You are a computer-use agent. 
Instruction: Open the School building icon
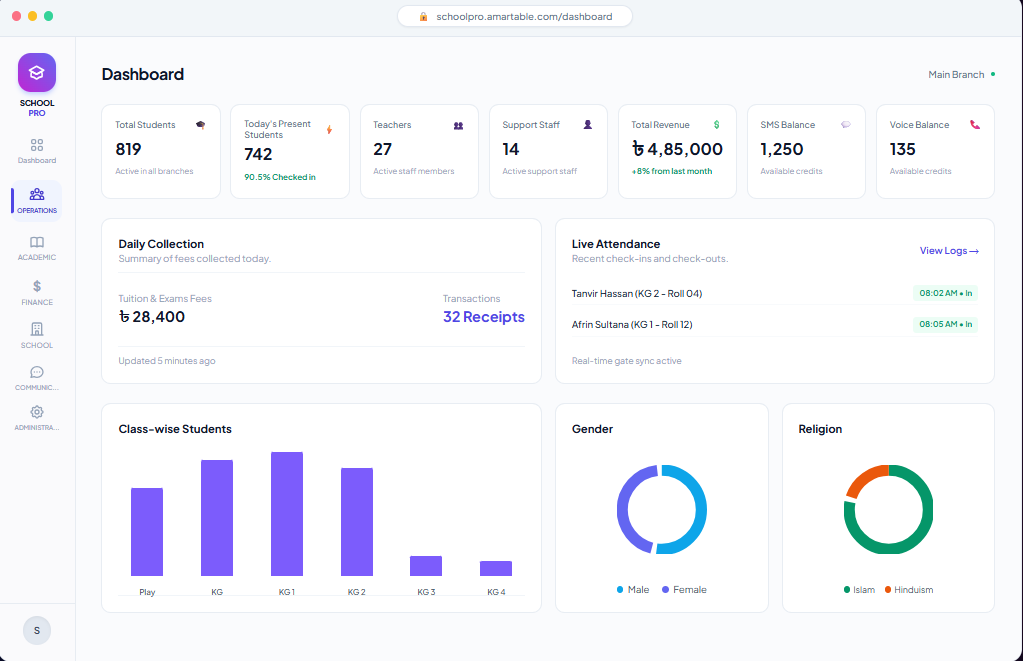click(x=37, y=329)
